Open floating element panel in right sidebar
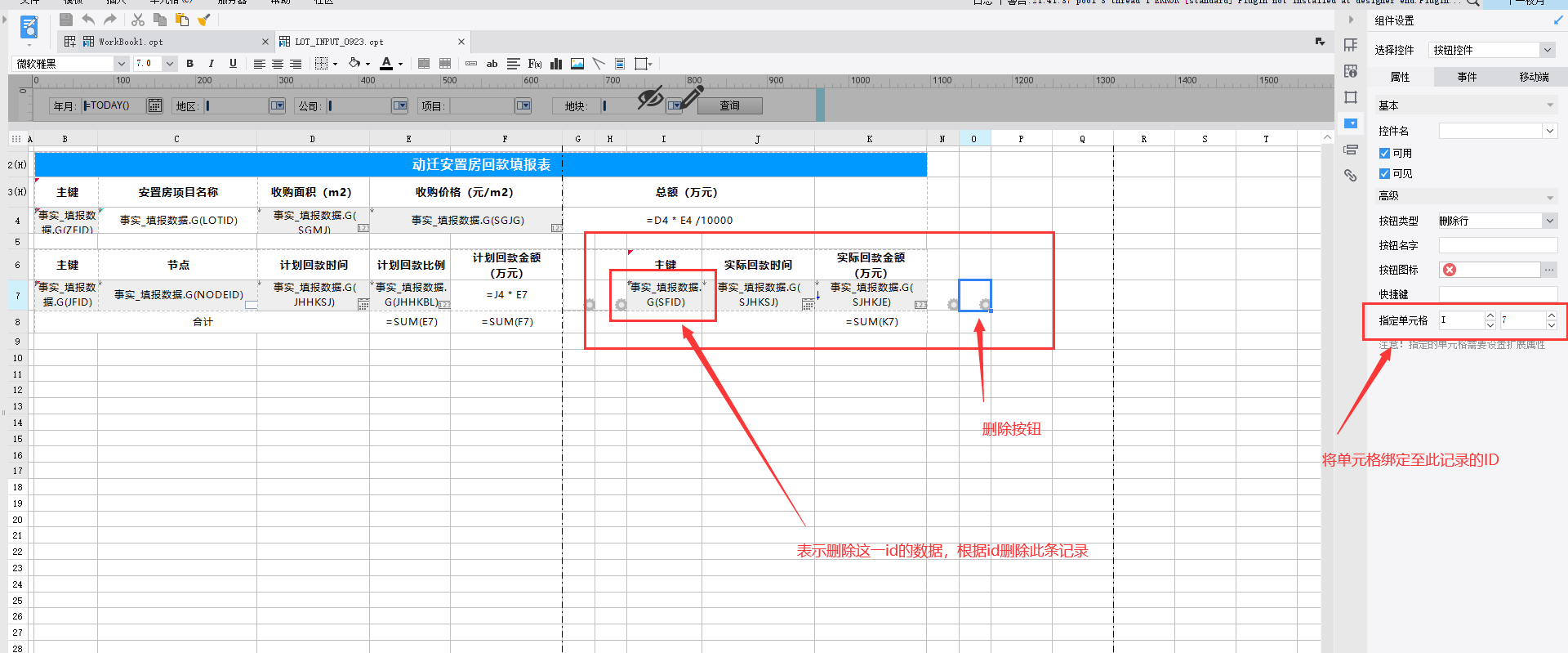 point(1351,97)
